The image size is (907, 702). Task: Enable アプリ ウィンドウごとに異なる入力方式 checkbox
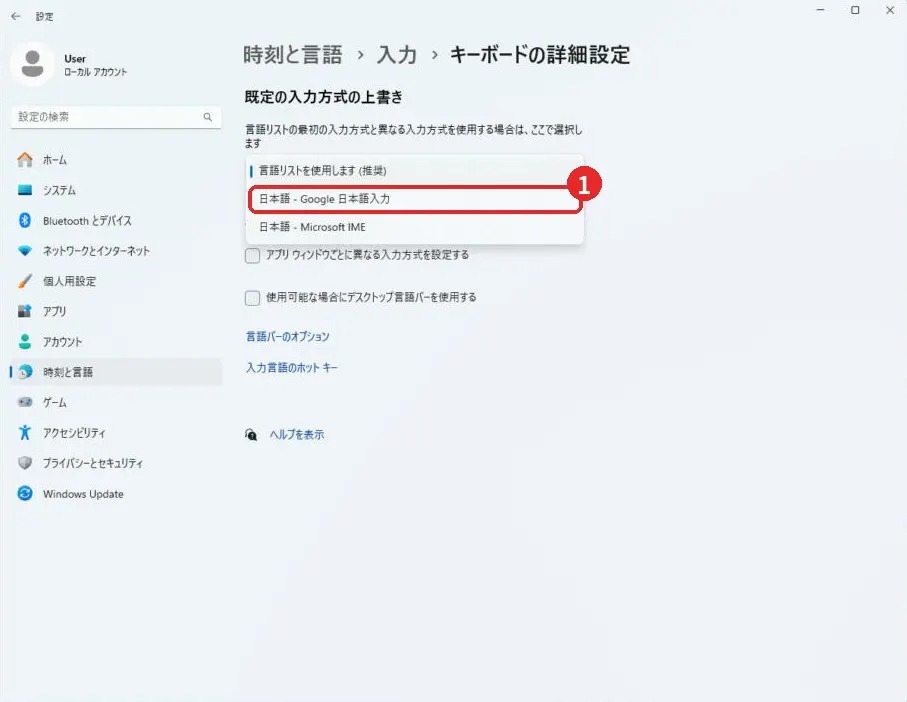252,256
